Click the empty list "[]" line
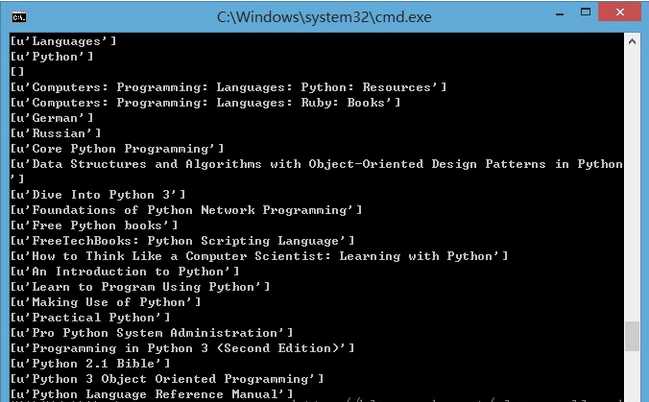 (x=17, y=72)
